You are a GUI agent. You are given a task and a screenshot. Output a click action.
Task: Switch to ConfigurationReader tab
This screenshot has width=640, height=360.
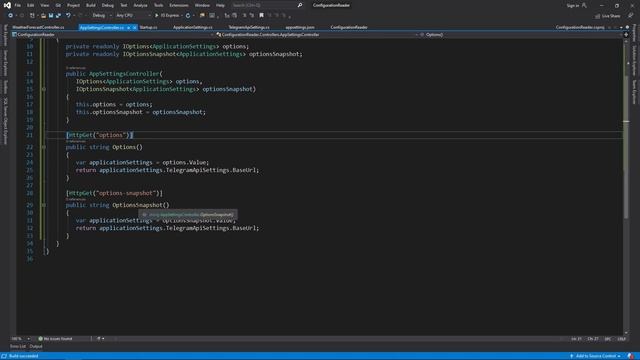click(x=349, y=27)
